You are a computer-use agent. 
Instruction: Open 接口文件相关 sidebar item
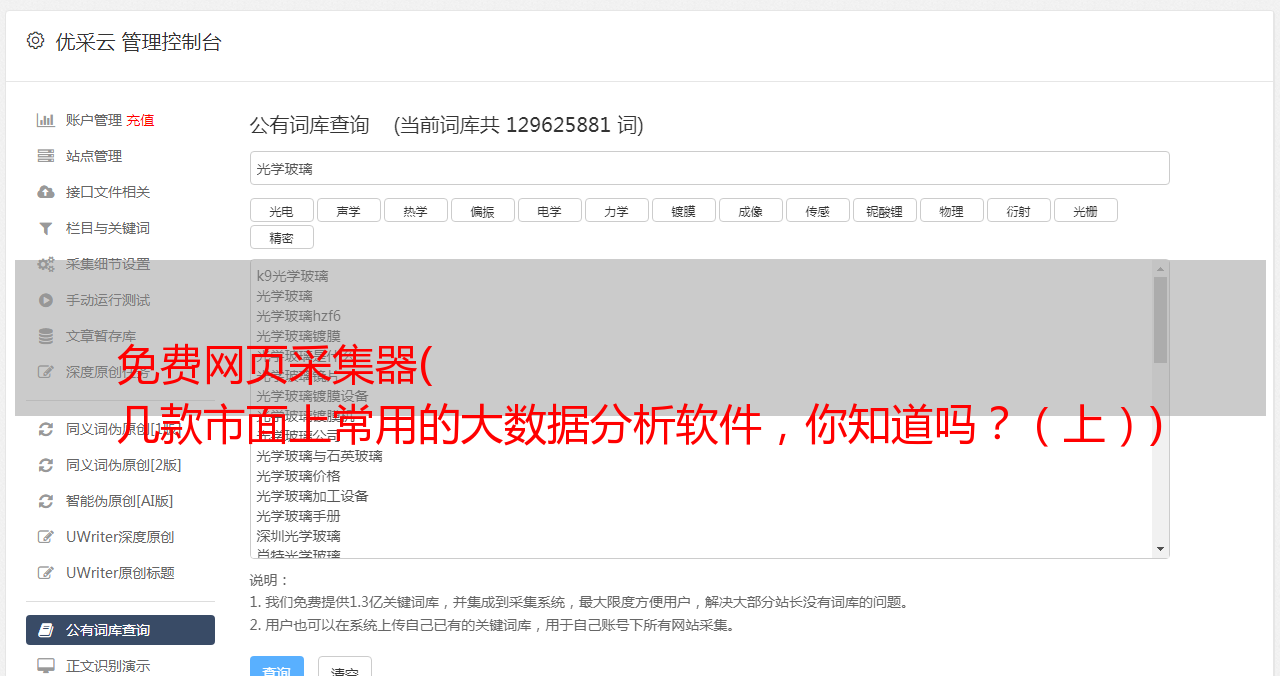(x=108, y=192)
